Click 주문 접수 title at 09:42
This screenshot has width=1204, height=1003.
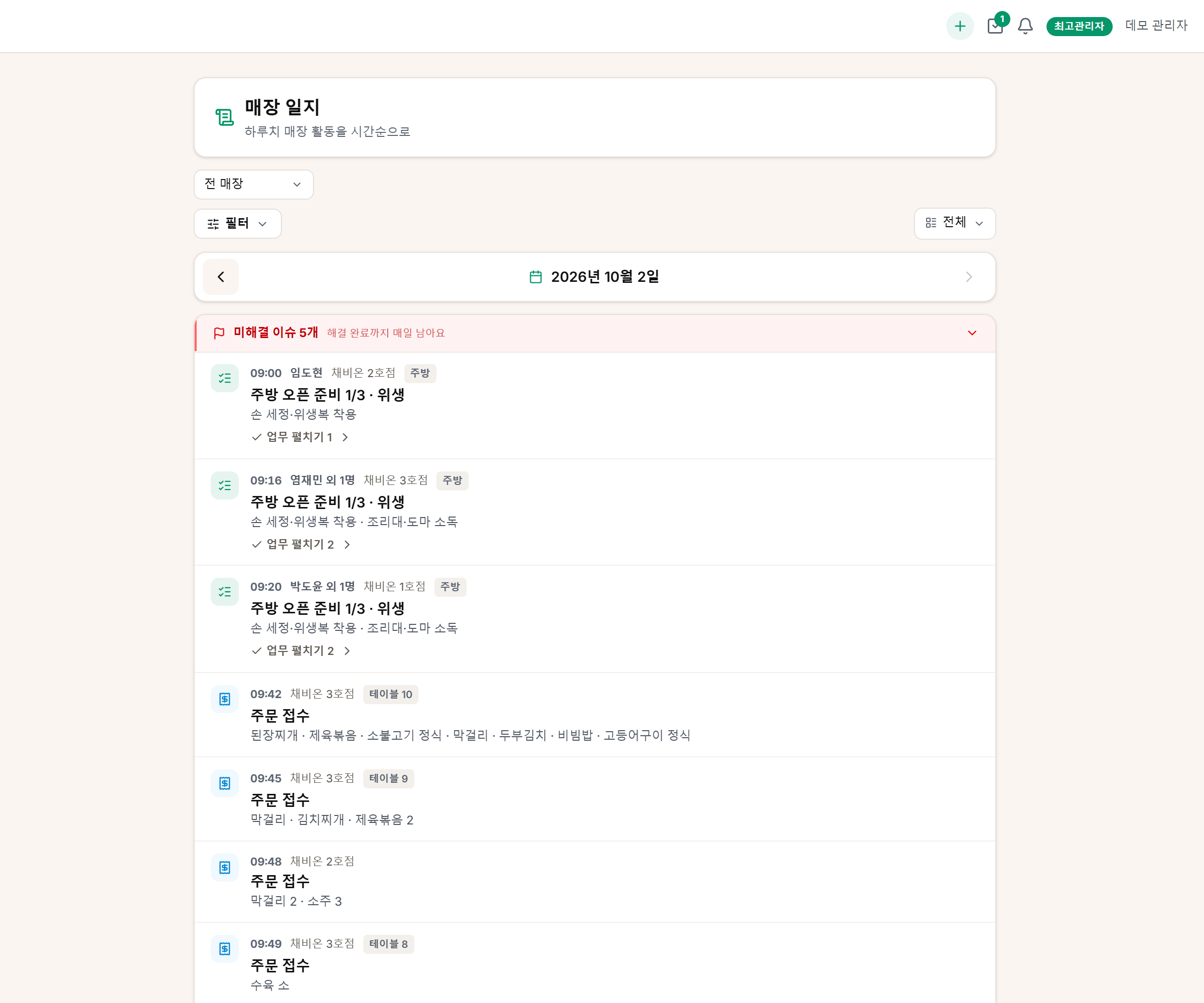point(280,715)
